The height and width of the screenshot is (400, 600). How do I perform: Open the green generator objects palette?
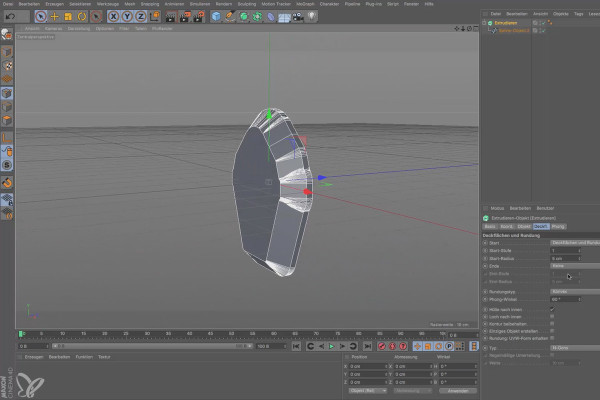pyautogui.click(x=244, y=16)
